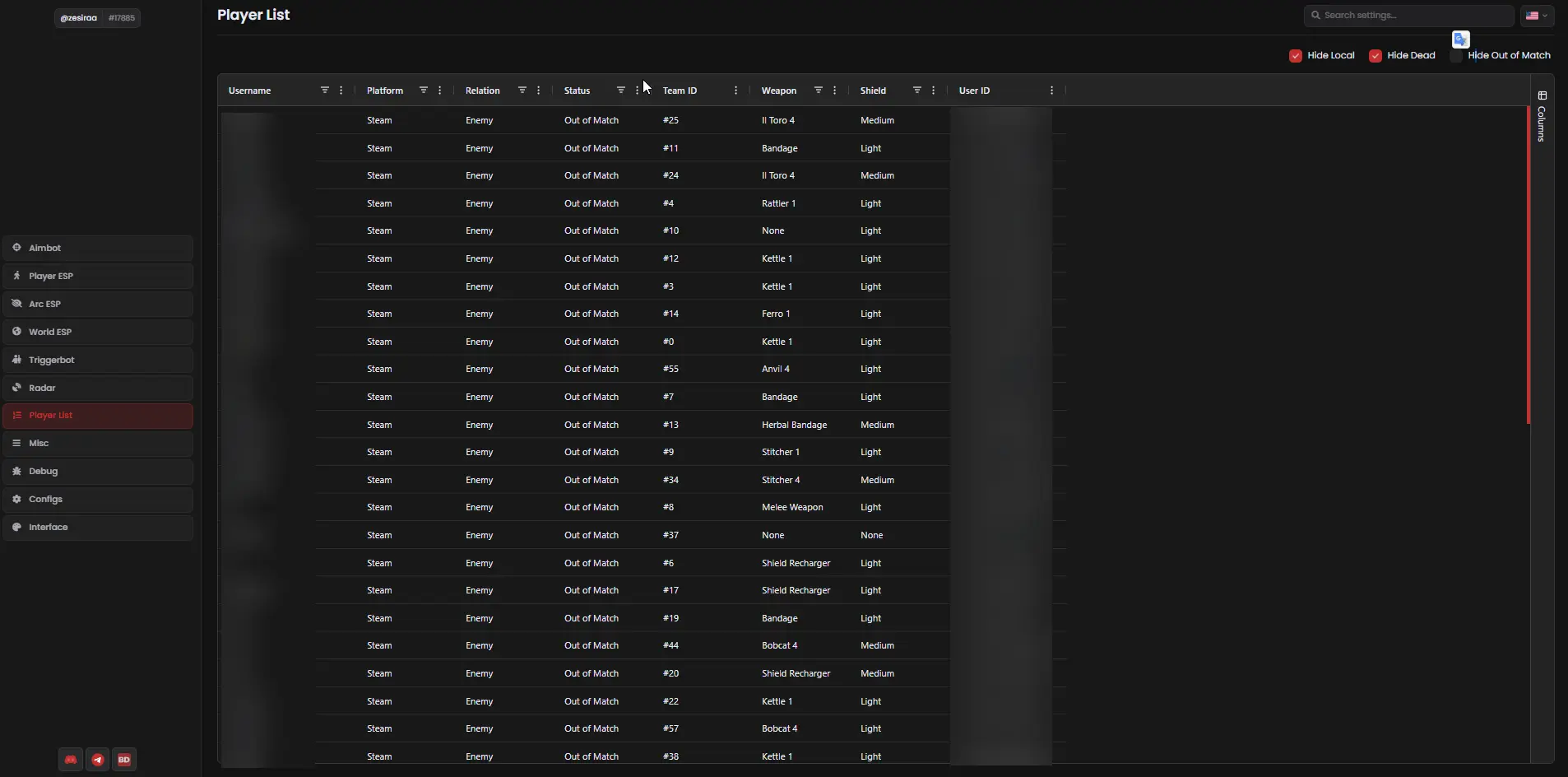Click the Shield column filter icon
The image size is (1568, 777).
[916, 91]
